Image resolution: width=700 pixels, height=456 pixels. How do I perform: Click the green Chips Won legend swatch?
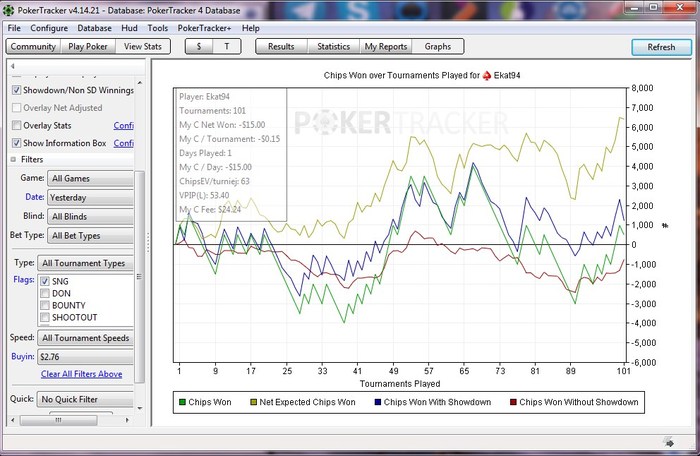pos(182,402)
